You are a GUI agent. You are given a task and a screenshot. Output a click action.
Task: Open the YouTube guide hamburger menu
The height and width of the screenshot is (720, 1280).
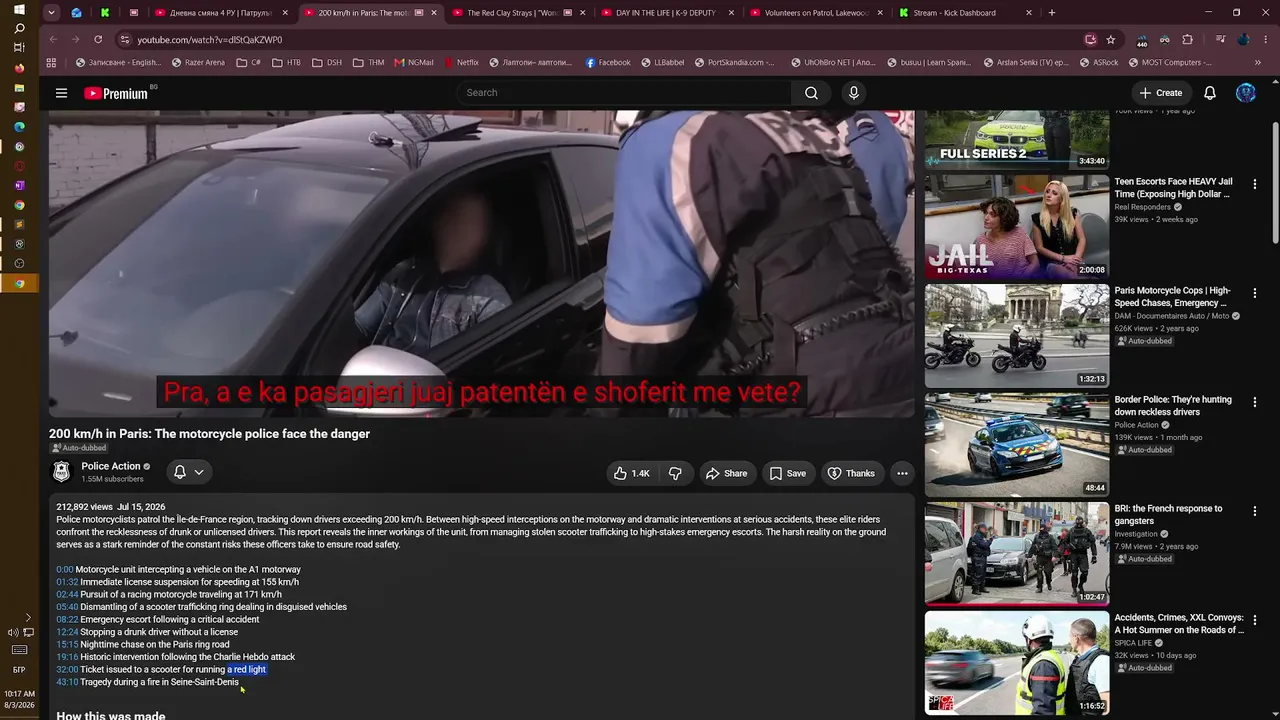point(61,93)
